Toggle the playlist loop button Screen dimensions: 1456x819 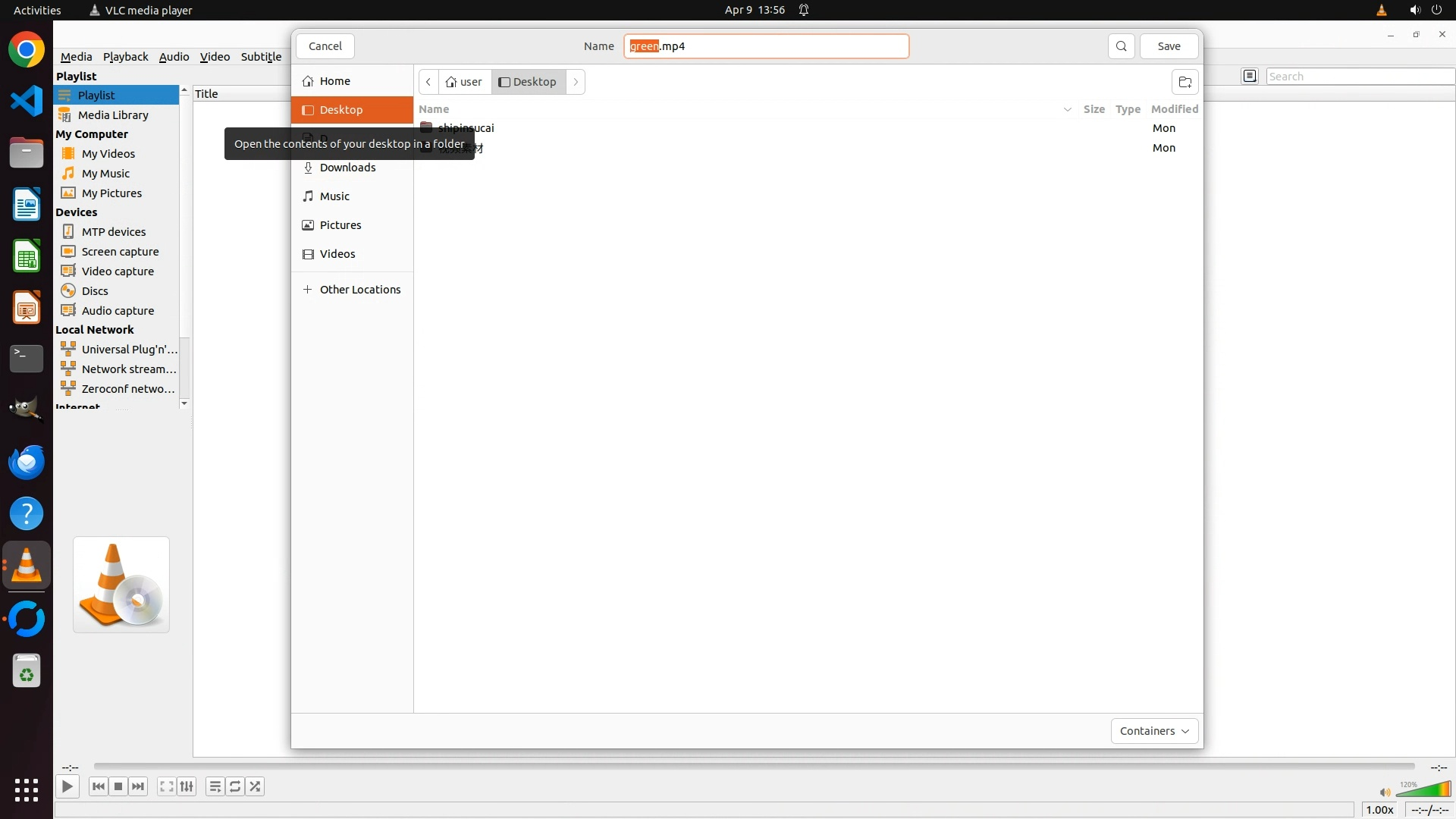(x=235, y=786)
